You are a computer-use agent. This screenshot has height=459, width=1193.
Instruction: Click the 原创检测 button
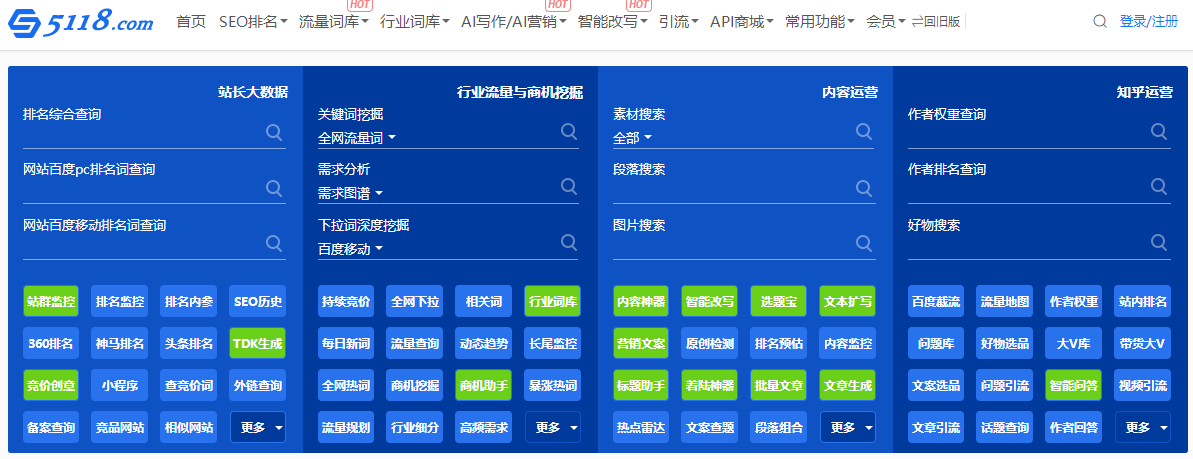click(710, 343)
